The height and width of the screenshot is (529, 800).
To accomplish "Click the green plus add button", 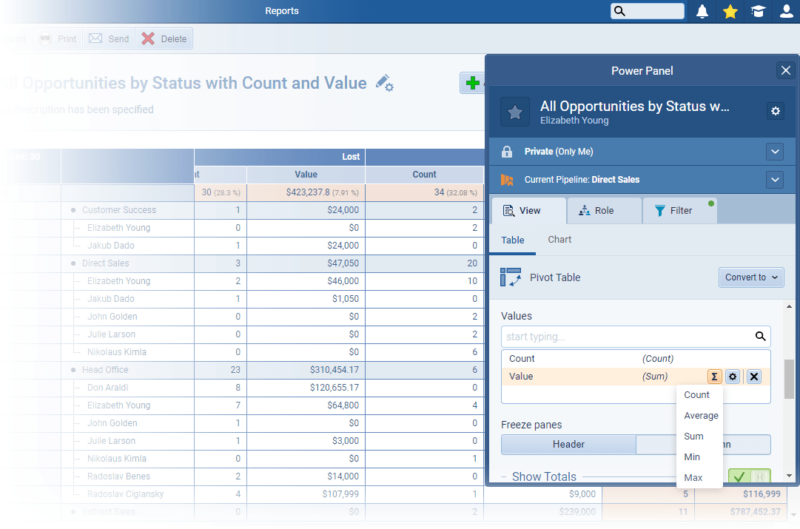I will click(472, 83).
